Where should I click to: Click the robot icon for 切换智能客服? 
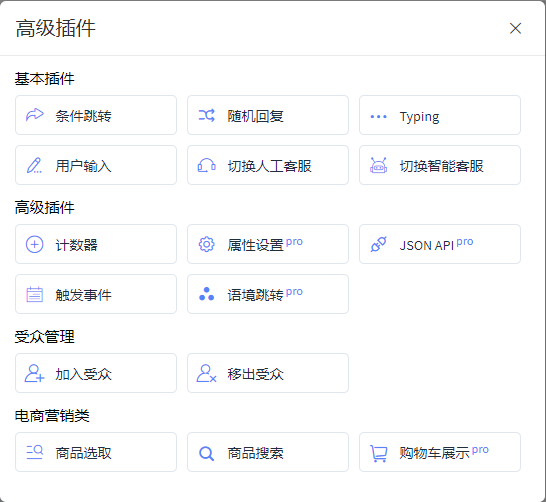click(x=379, y=165)
